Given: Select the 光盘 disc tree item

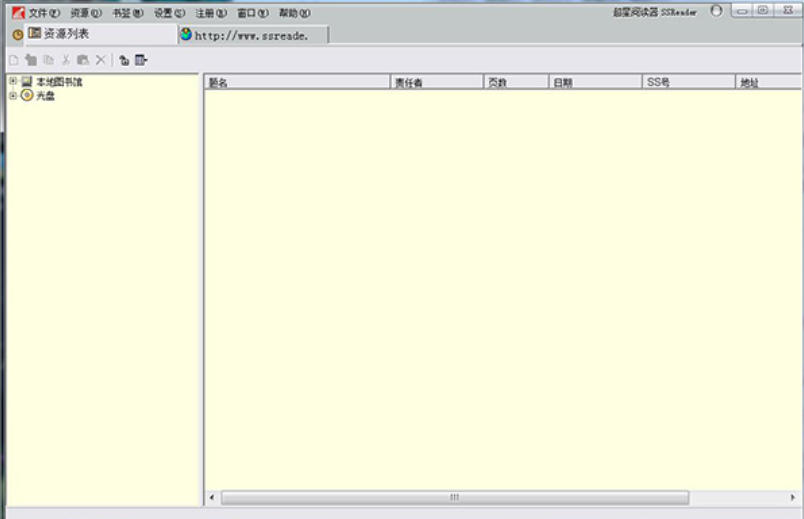Looking at the screenshot, I should [45, 96].
